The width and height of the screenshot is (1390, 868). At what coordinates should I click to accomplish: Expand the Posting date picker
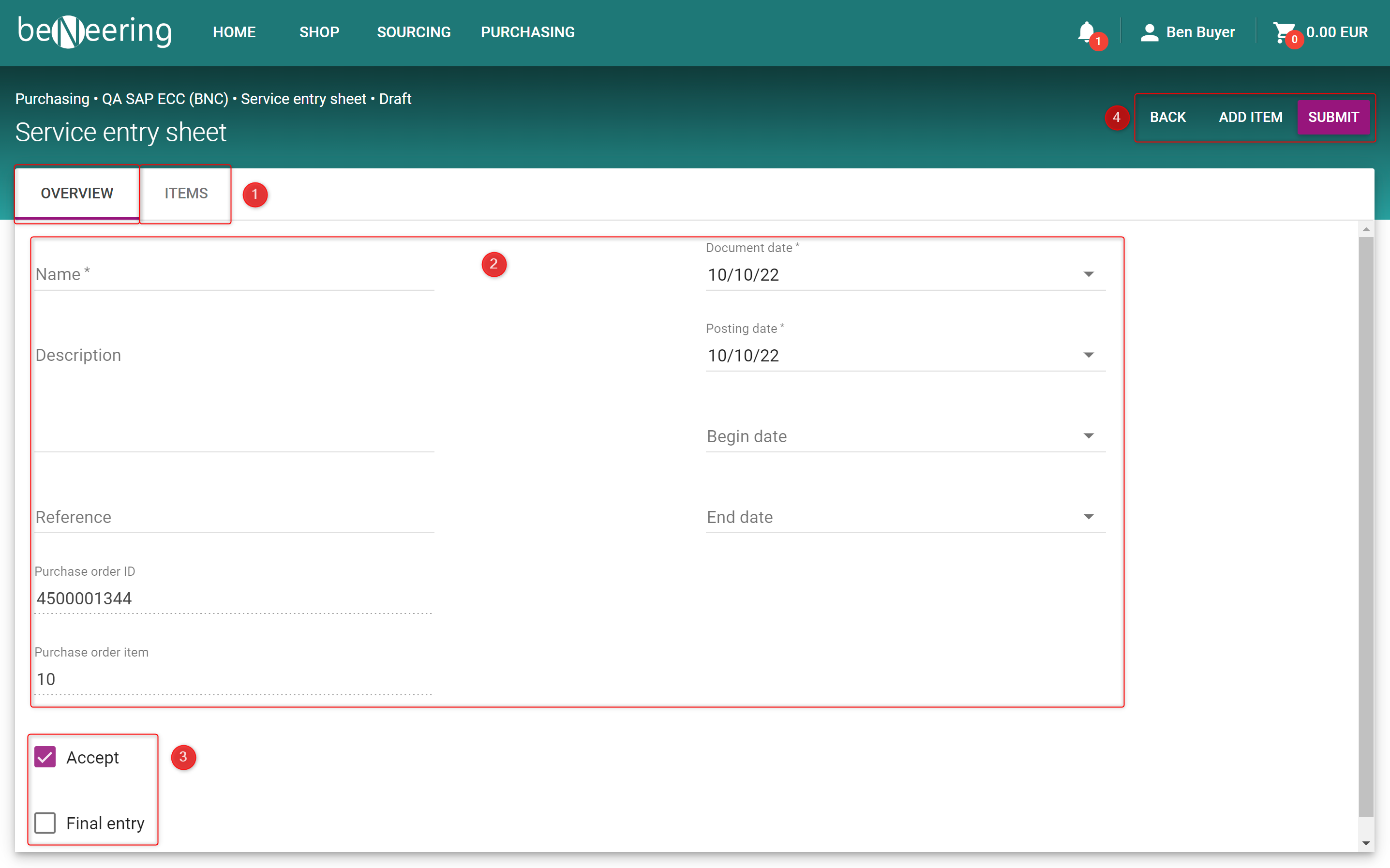(1088, 355)
